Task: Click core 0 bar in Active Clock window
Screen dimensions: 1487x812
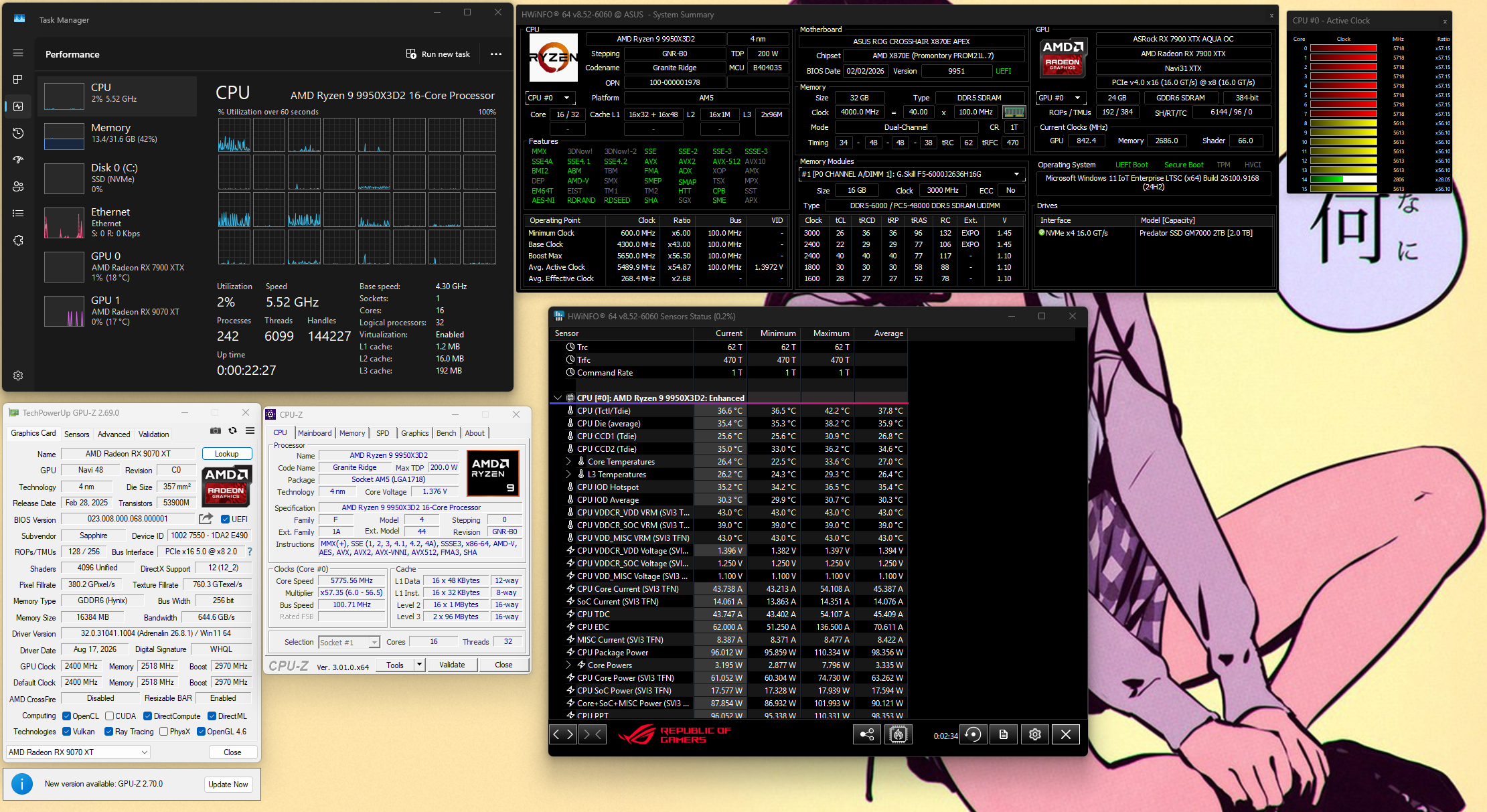Action: (x=1343, y=48)
